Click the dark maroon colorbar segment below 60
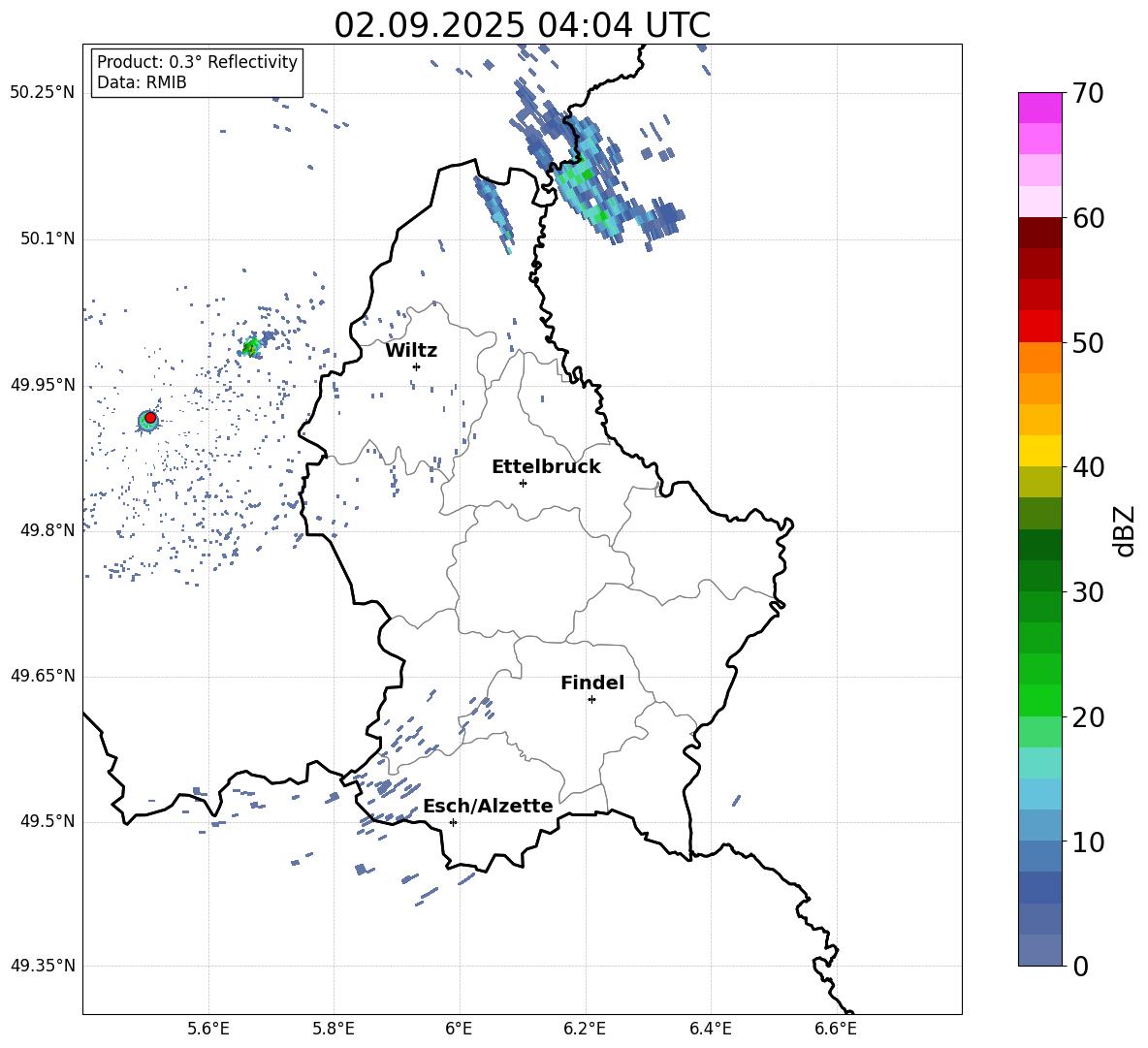Viewport: 1148px width, 1048px height. point(1039,233)
